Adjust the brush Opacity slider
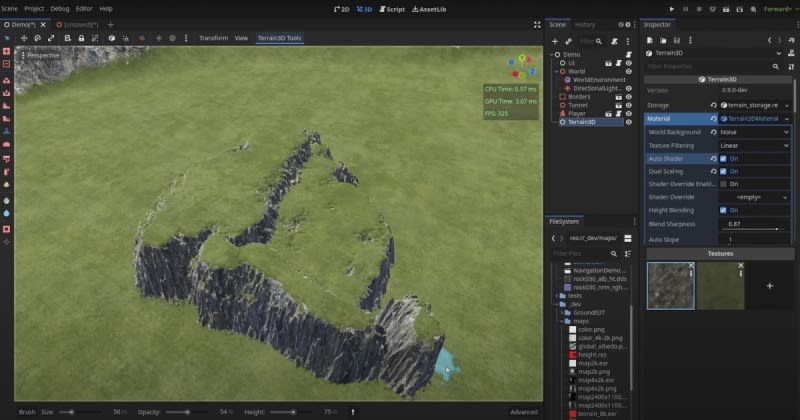Screen dimensions: 800x420 pos(186,412)
